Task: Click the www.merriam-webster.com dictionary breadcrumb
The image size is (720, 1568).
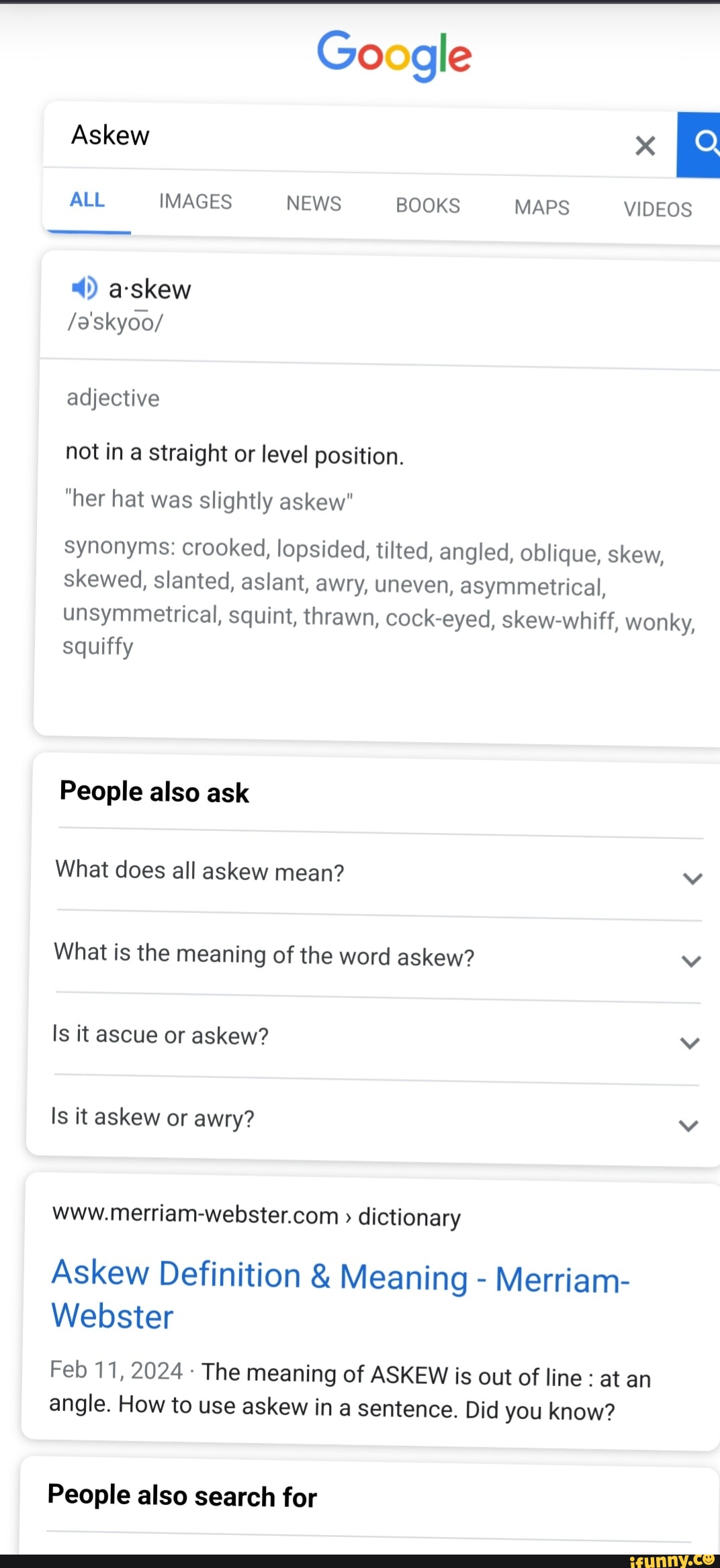Action: [256, 1216]
